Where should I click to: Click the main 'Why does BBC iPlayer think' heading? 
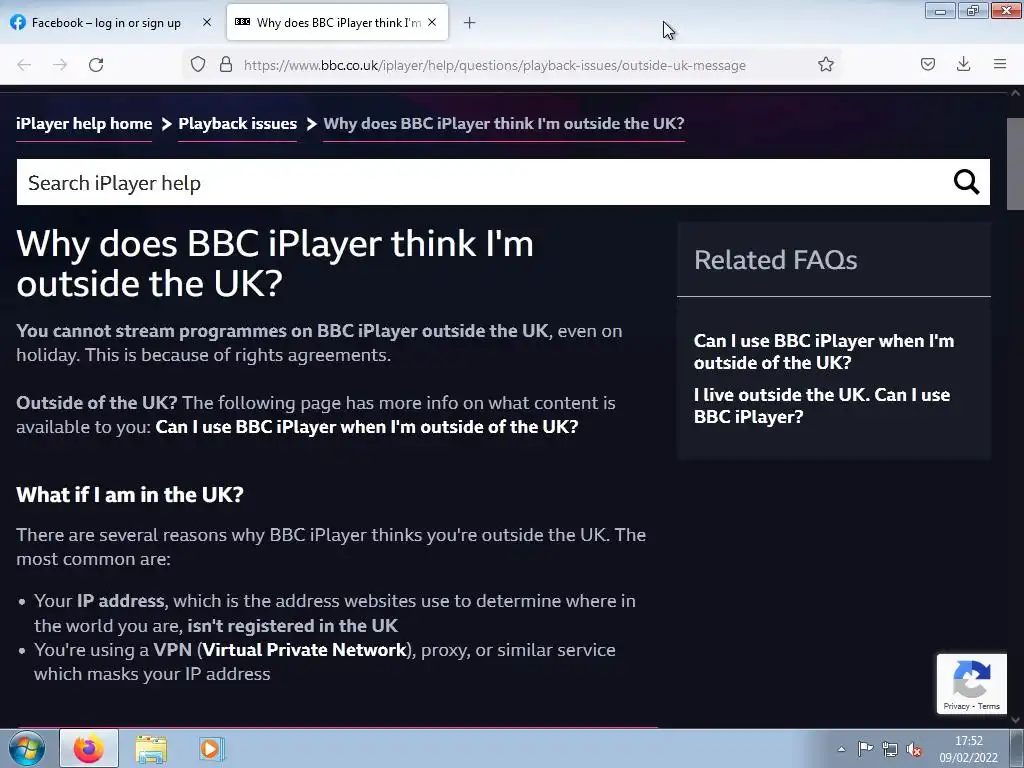(275, 263)
